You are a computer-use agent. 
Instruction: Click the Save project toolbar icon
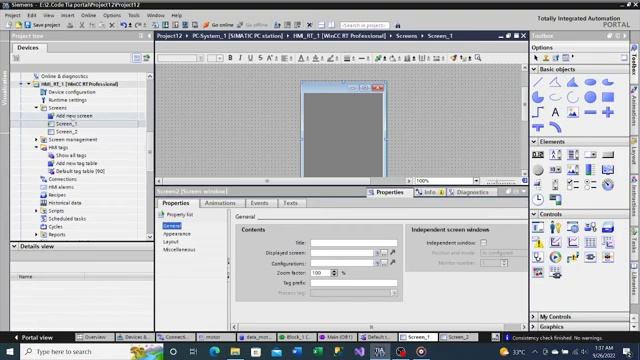click(28, 25)
